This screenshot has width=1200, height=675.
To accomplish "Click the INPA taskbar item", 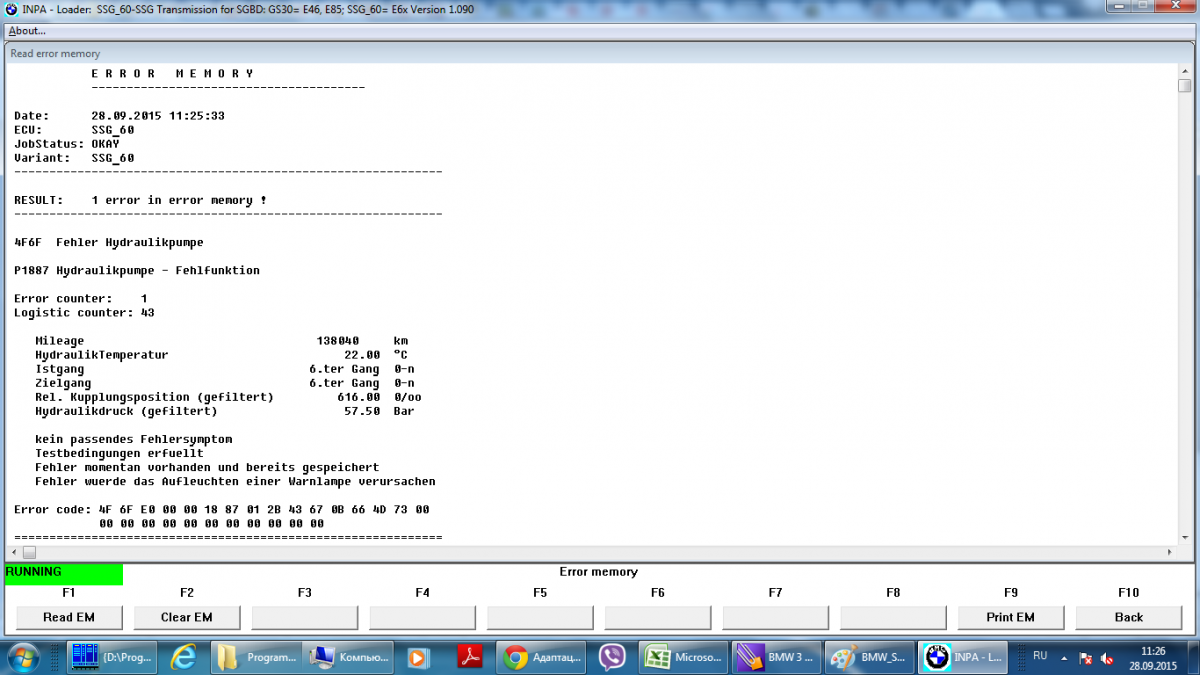I will pos(965,657).
